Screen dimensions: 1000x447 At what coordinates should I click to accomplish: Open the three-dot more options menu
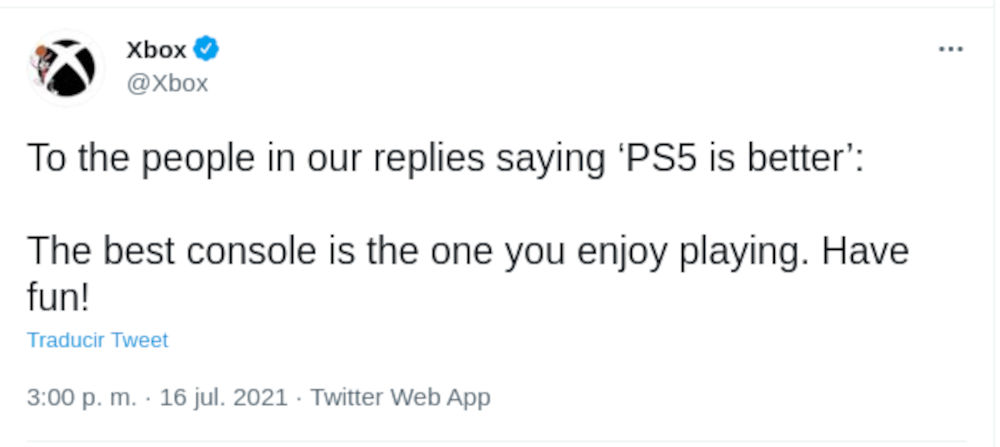[x=950, y=49]
